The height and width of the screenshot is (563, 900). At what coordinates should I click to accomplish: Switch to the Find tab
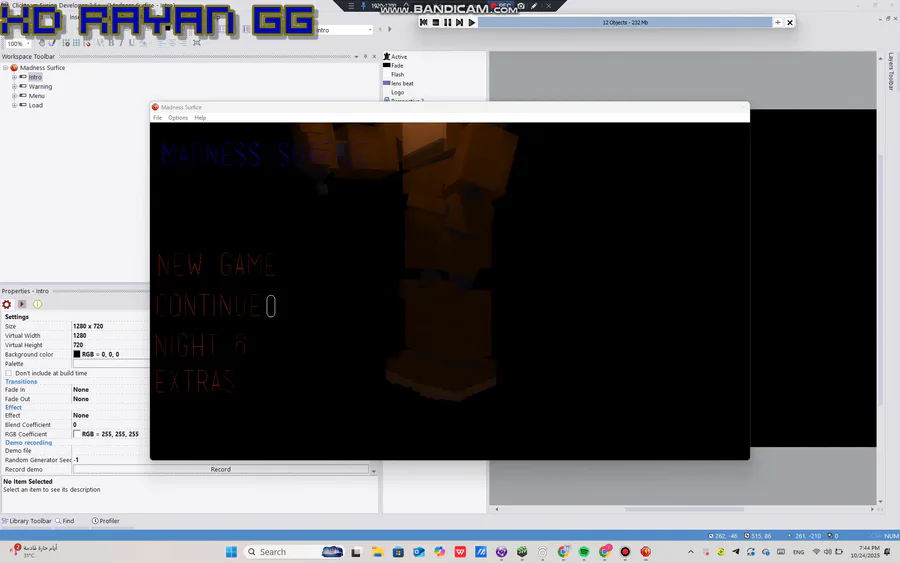[65, 521]
